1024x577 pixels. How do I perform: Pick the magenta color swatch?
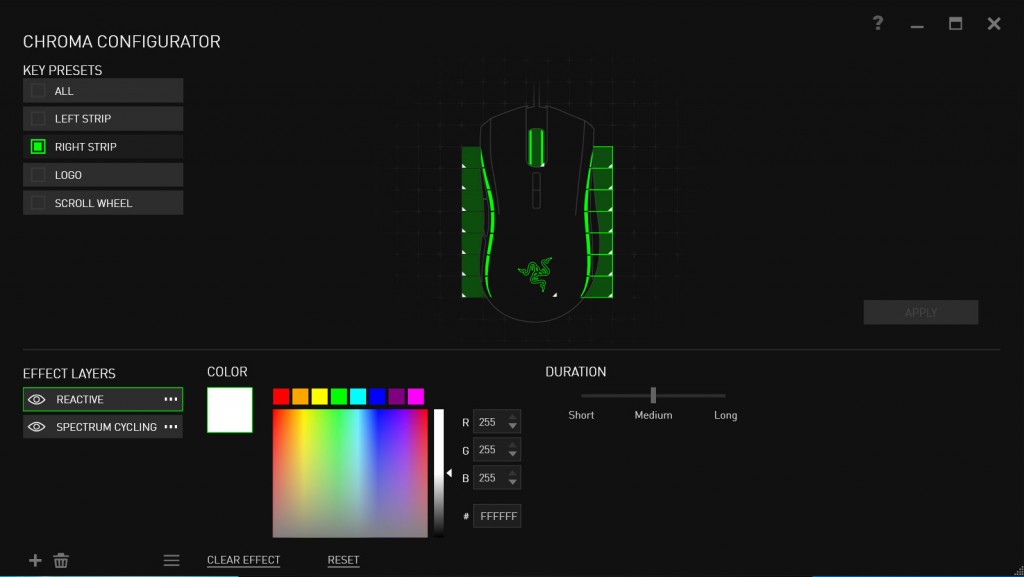coord(416,396)
